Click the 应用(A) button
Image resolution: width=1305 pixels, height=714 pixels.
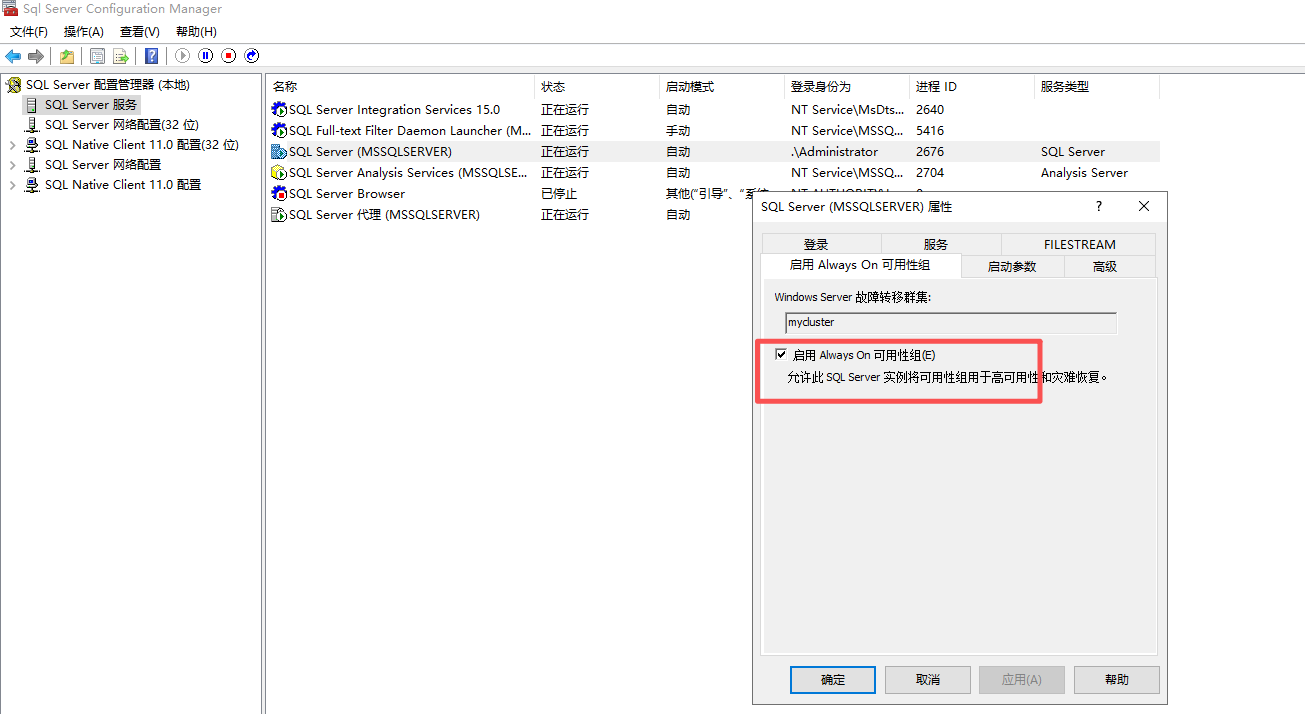1022,680
